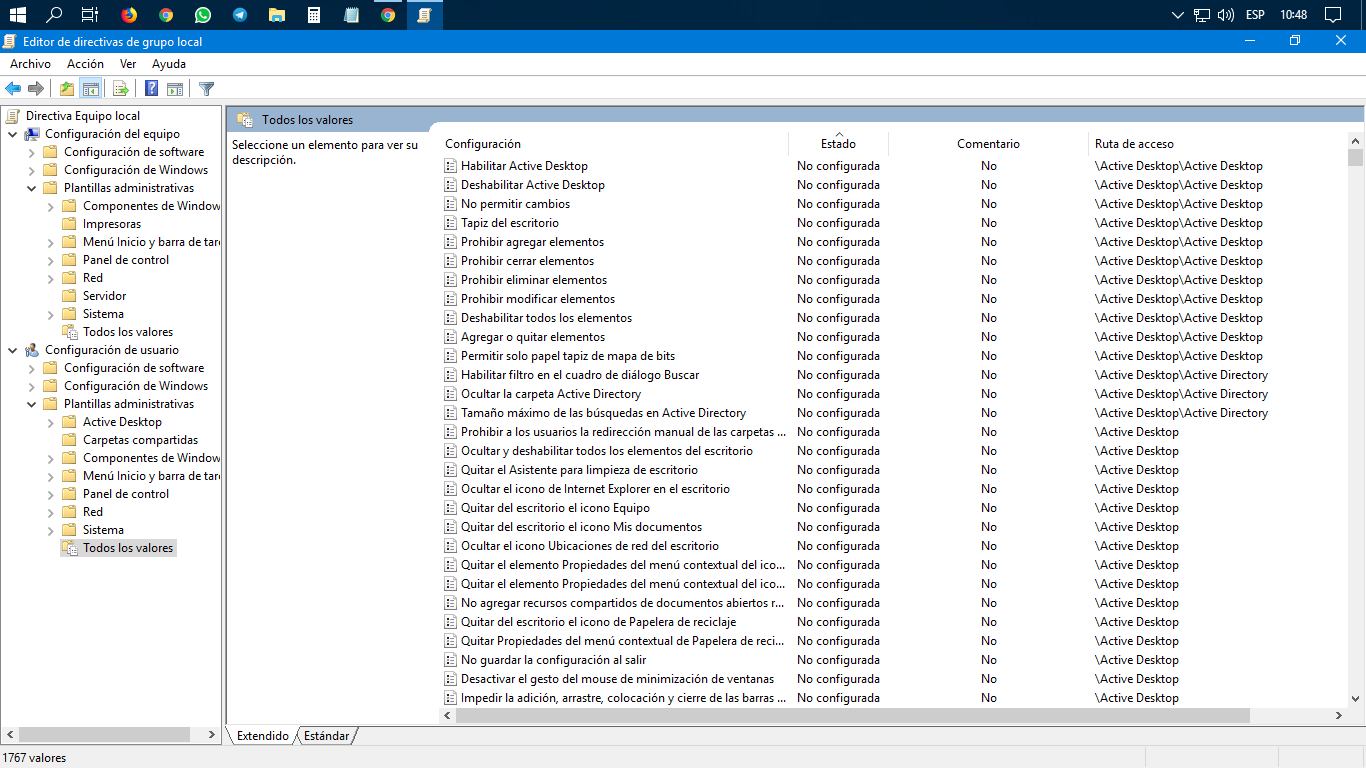
Task: Open Help using the blue question-mark icon
Action: pos(151,88)
